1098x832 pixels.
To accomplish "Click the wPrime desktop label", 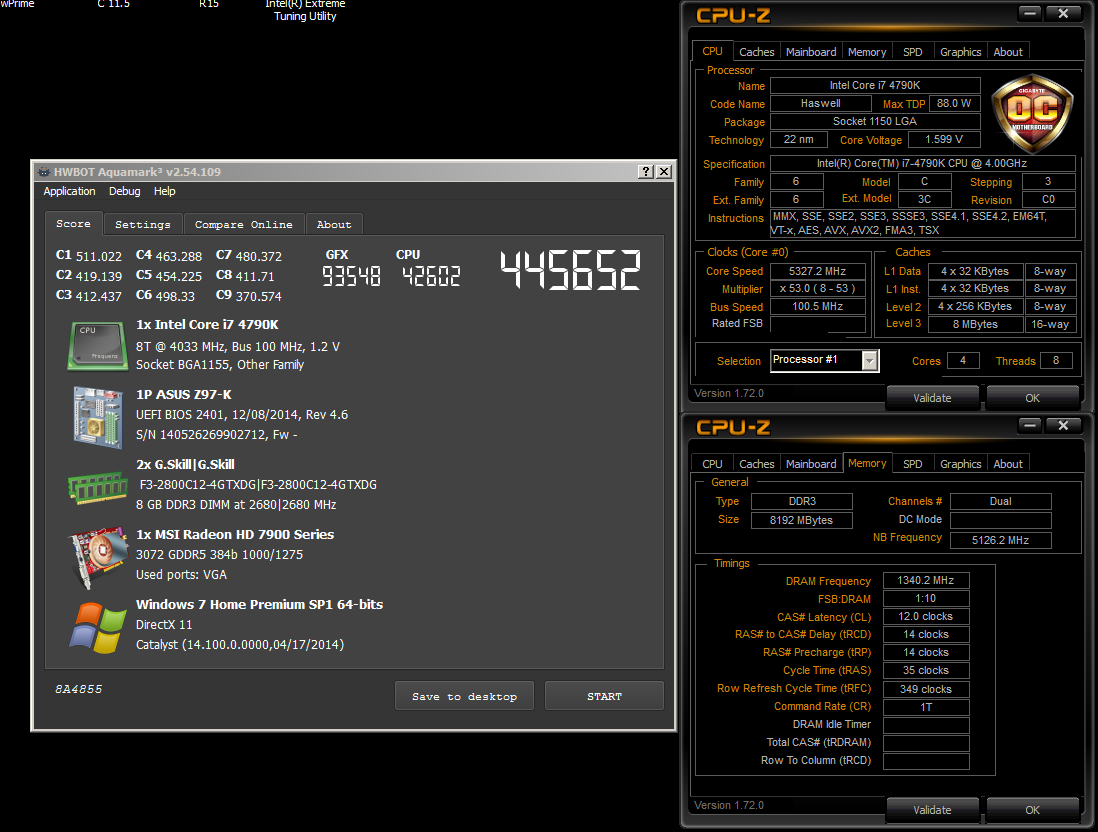I will coord(18,4).
